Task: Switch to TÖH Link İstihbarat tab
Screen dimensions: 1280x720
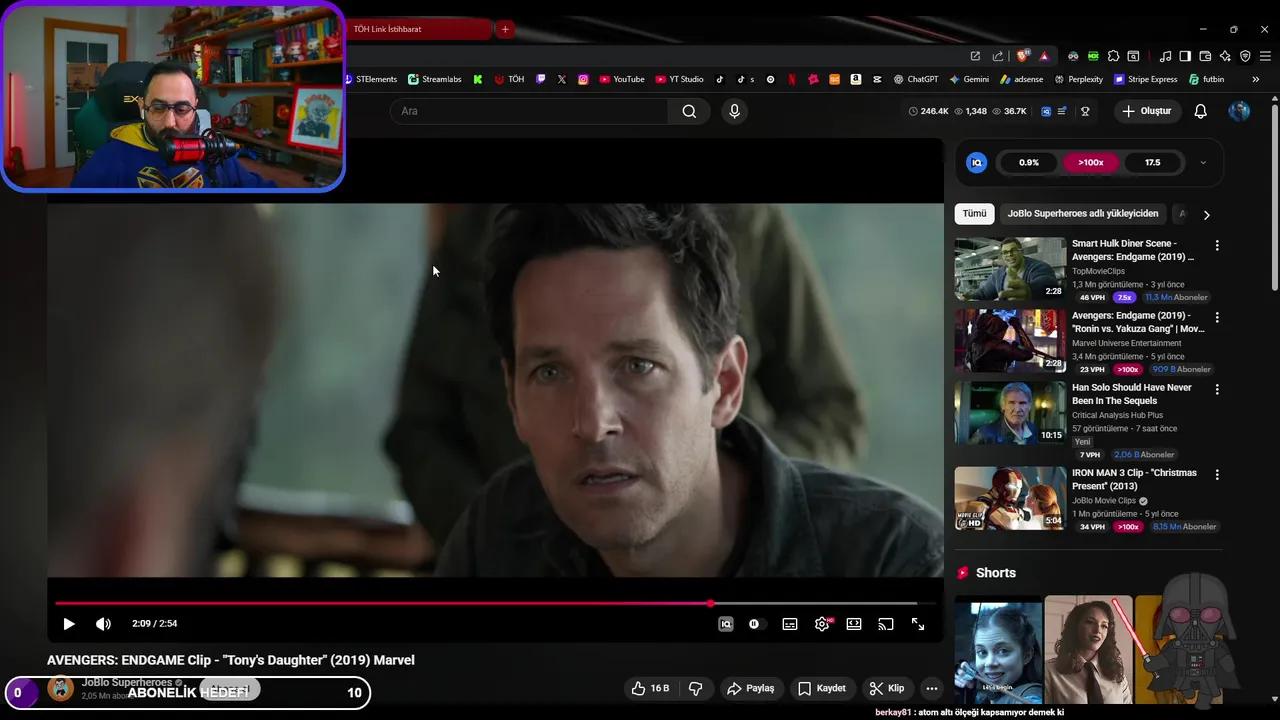Action: [418, 29]
